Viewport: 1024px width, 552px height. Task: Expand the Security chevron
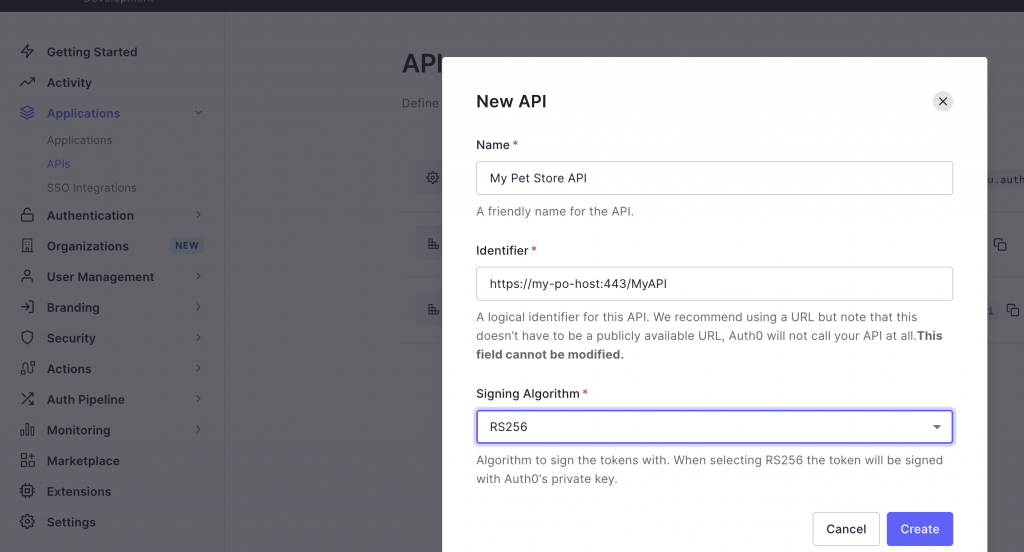[198, 337]
